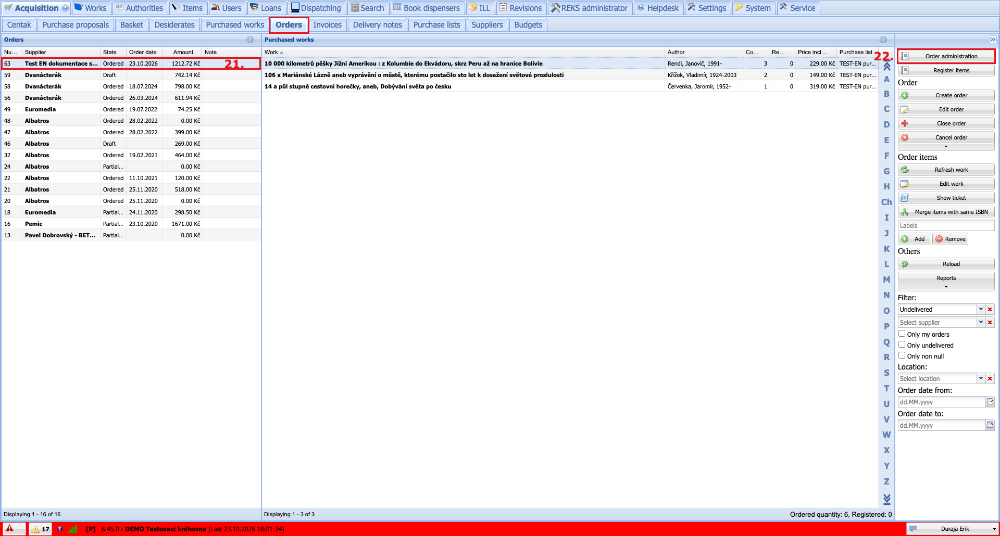Enable Only undelivered checkbox
1000x536 pixels.
(x=902, y=345)
